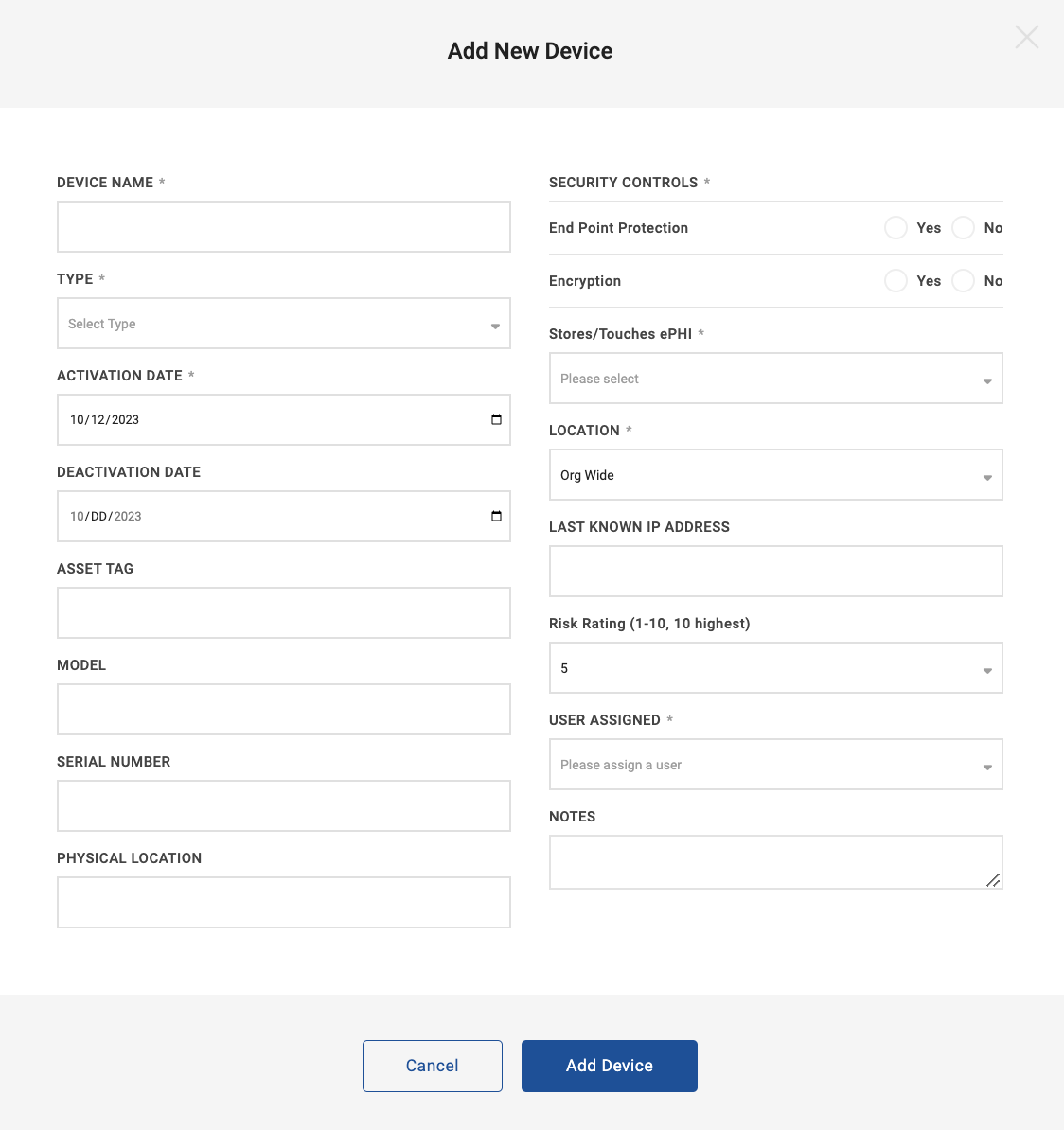The height and width of the screenshot is (1130, 1064).
Task: Click the End Point Protection label
Action: [618, 228]
